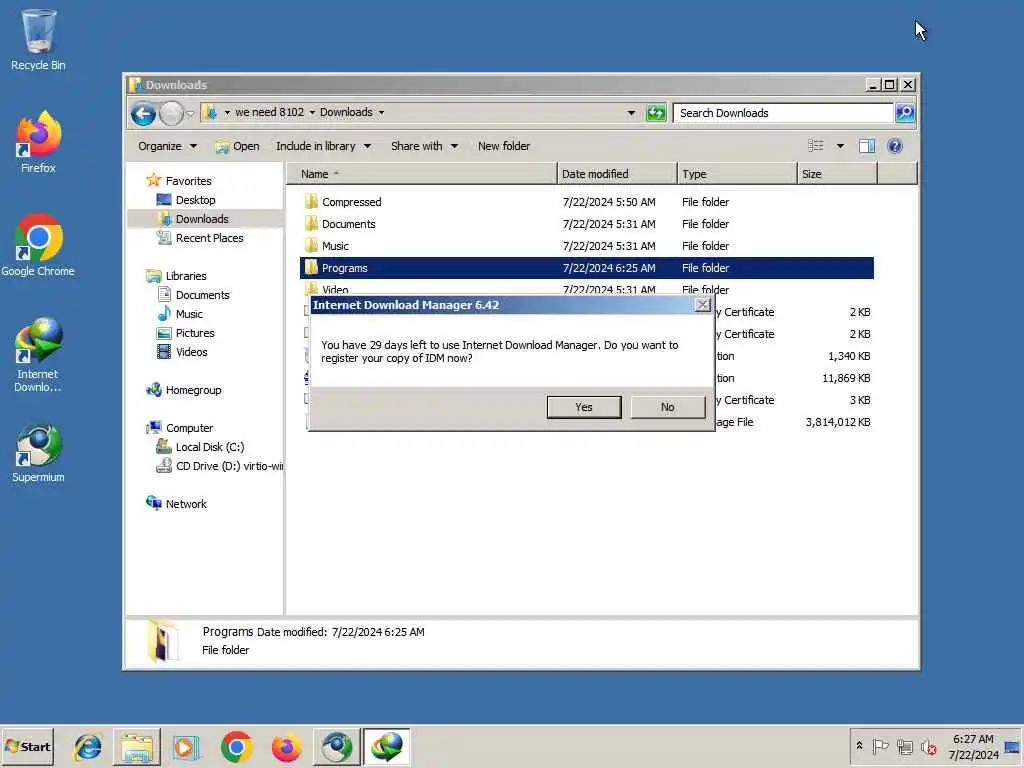This screenshot has width=1024, height=768.
Task: Open the Share with menu
Action: coord(424,146)
